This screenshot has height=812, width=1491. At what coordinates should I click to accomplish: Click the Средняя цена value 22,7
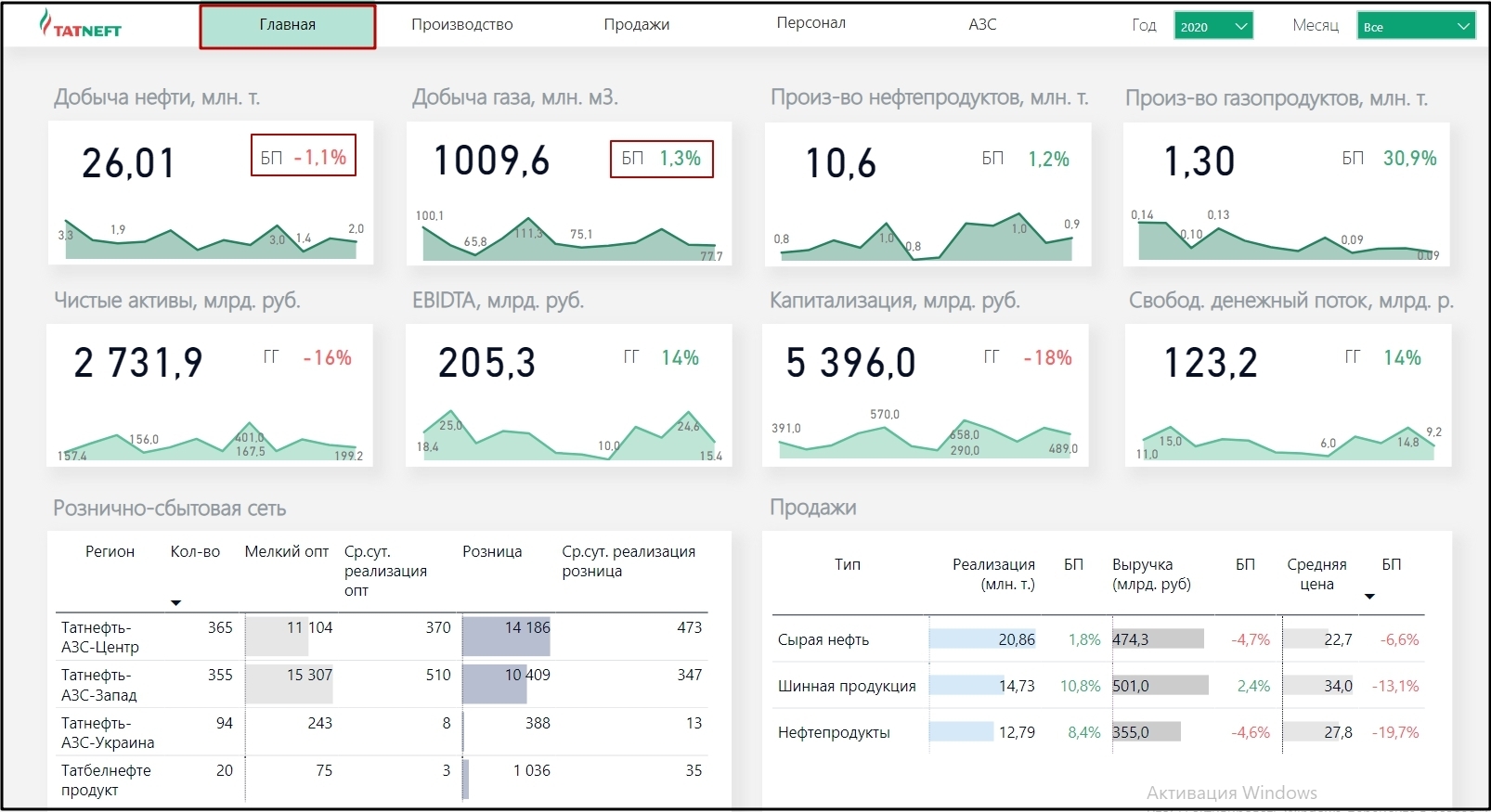coord(1338,639)
